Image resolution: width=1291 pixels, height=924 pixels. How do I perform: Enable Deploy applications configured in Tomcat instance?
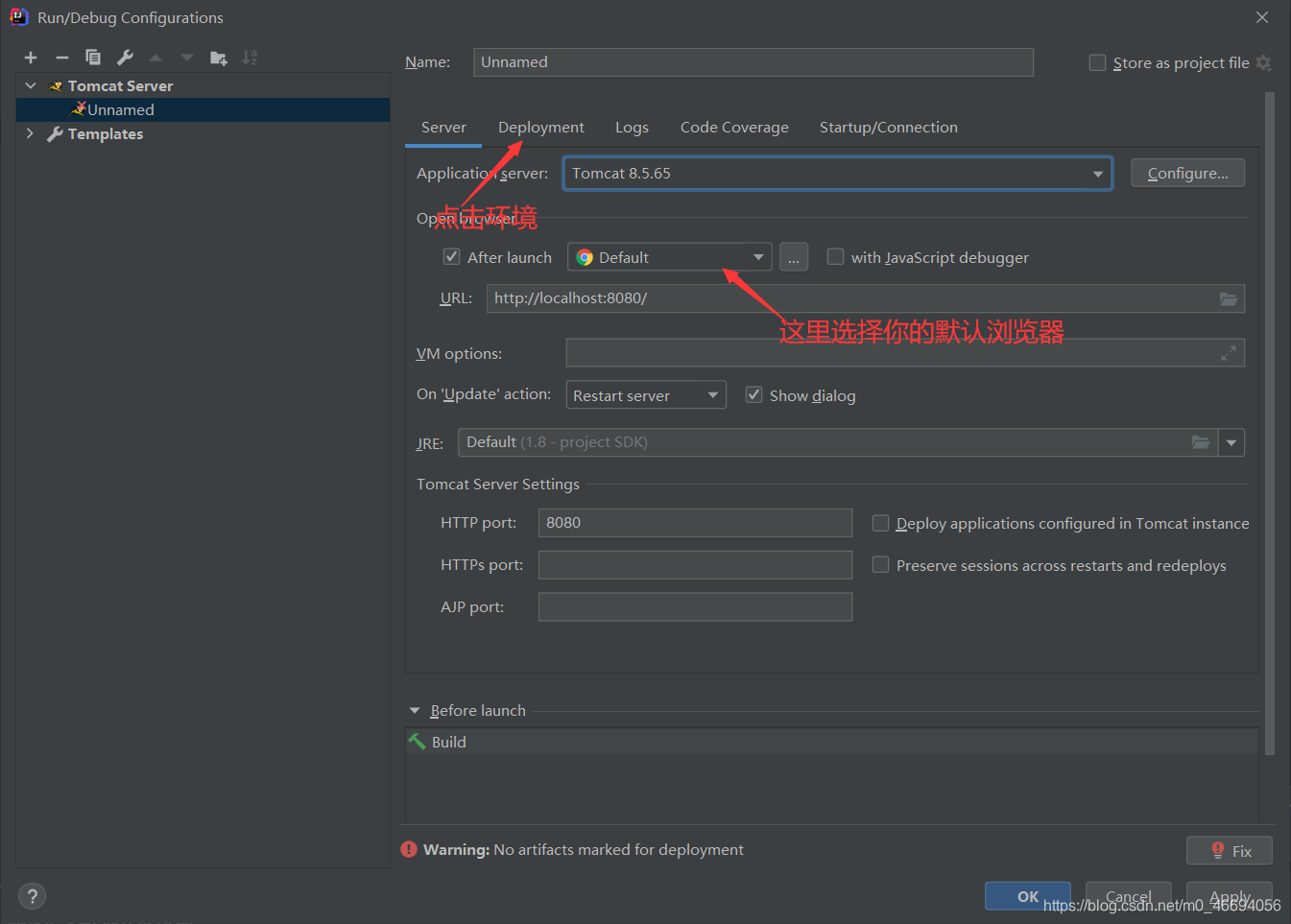pos(880,523)
